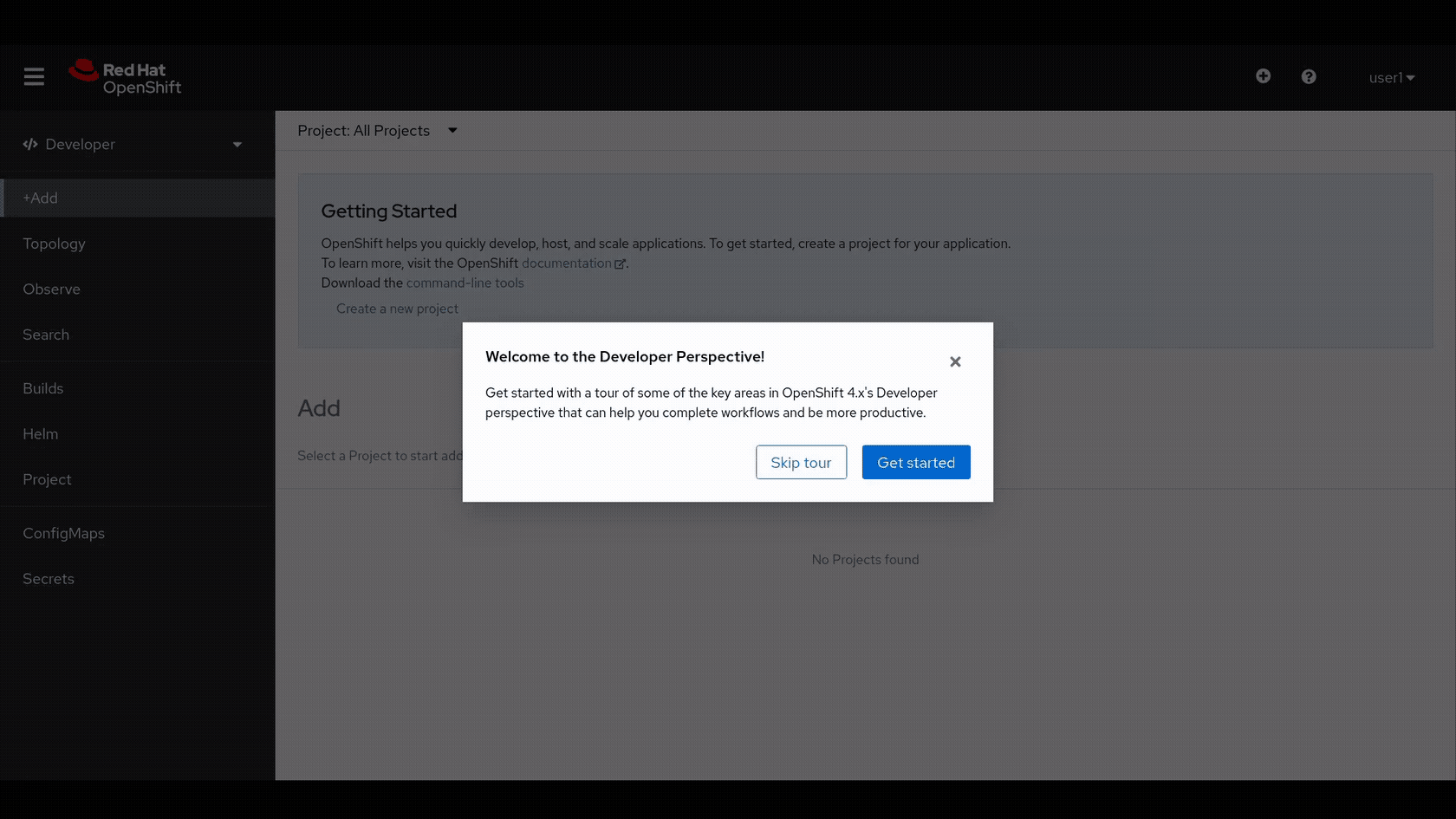Expand the Developer perspective switcher

[236, 145]
